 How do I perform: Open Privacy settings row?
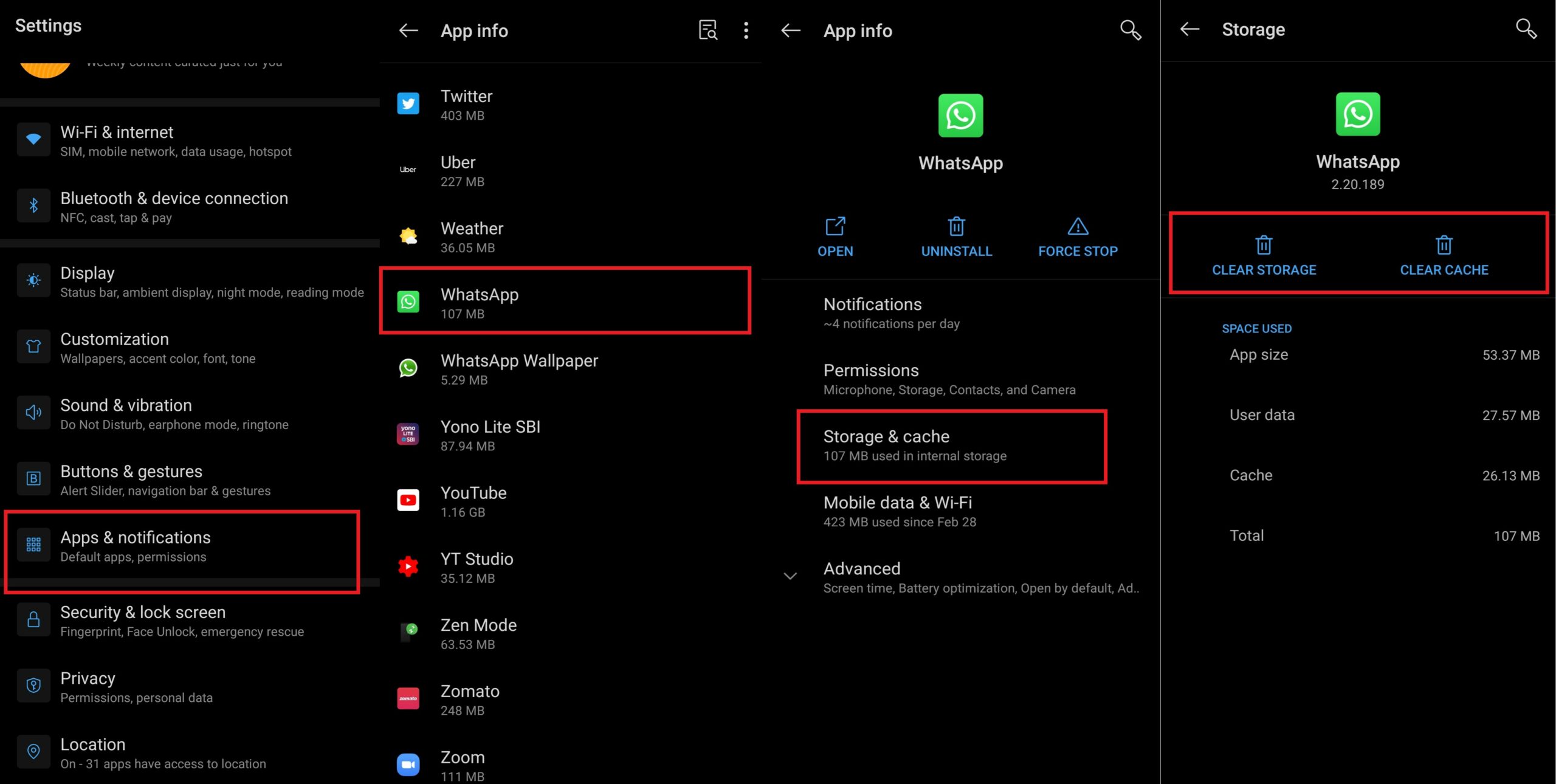(190, 687)
